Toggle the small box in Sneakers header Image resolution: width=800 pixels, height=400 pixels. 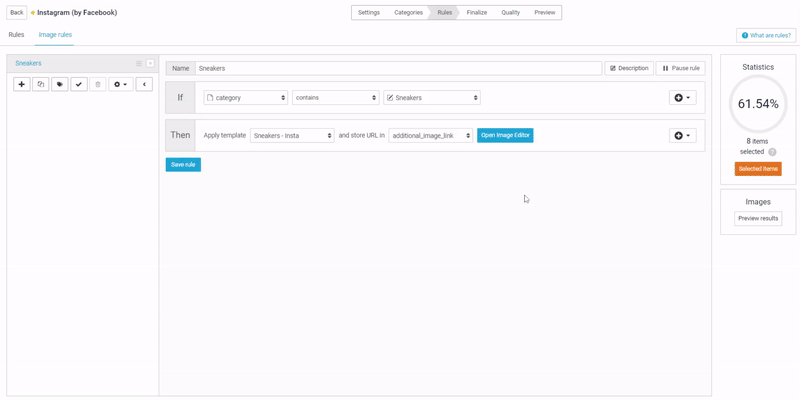(x=150, y=63)
